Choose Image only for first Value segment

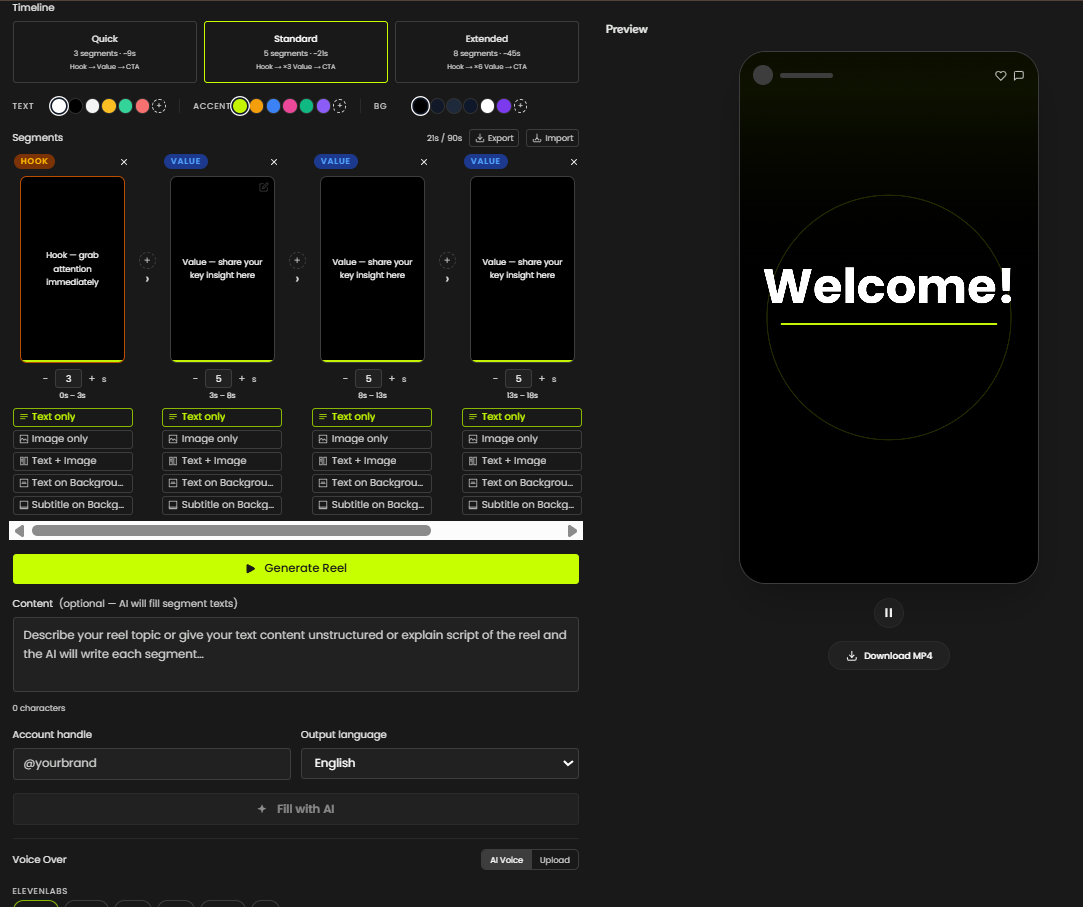click(222, 439)
